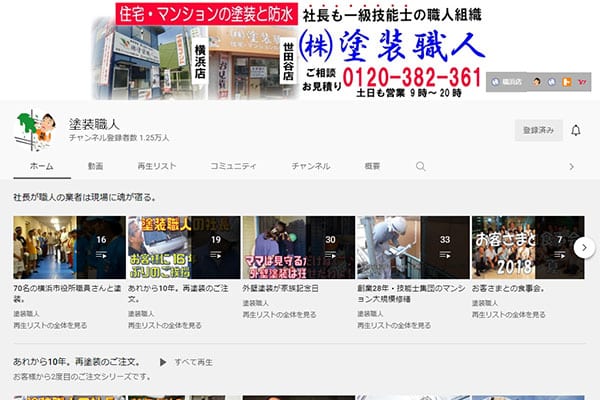
Task: Click the notification bell icon
Action: (x=576, y=131)
